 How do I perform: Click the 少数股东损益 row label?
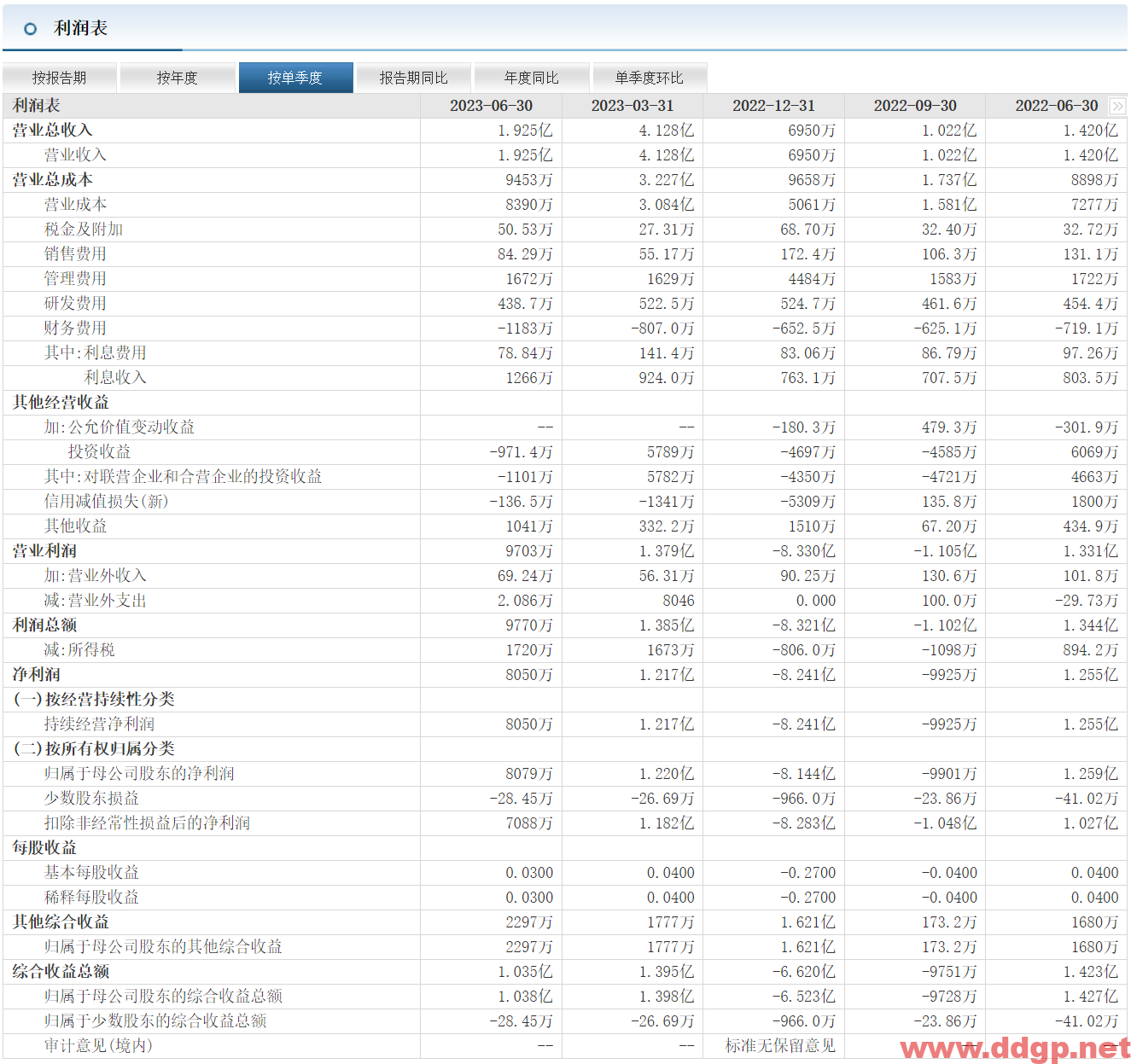91,799
